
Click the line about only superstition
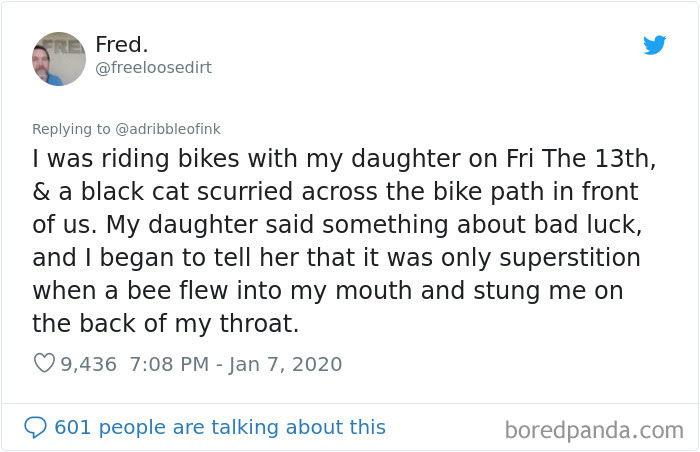[x=336, y=258]
